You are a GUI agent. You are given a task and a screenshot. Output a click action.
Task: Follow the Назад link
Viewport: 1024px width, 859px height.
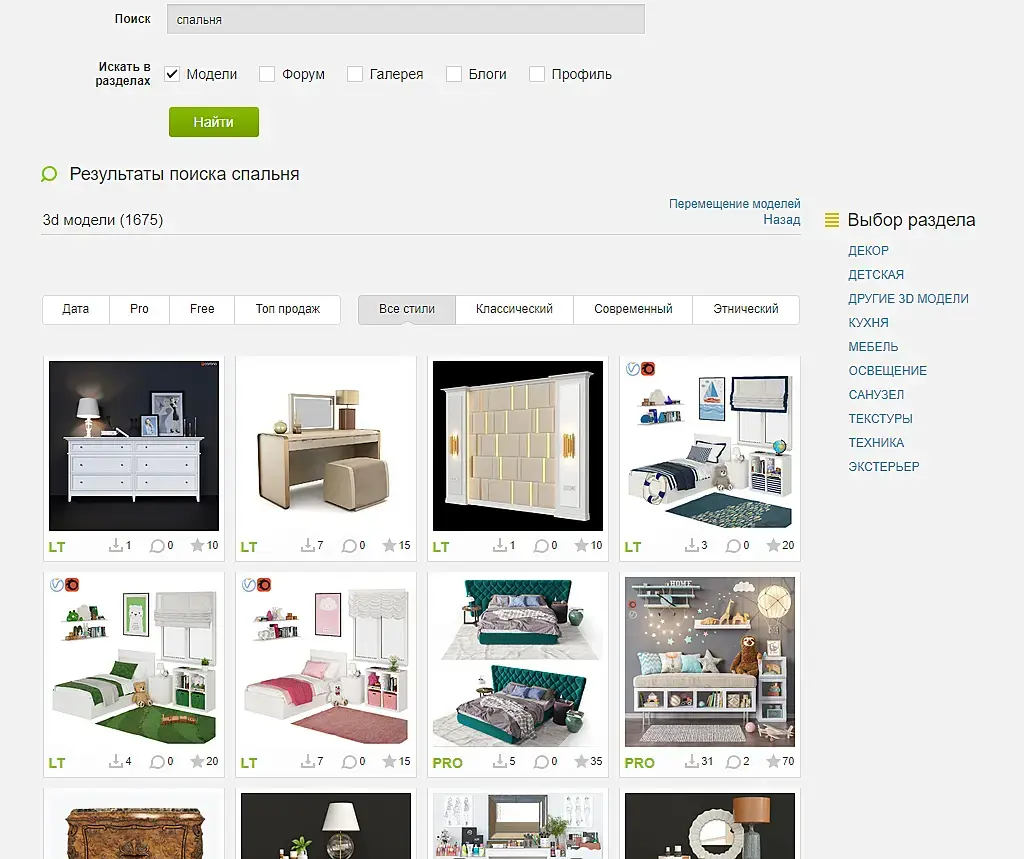coord(782,220)
